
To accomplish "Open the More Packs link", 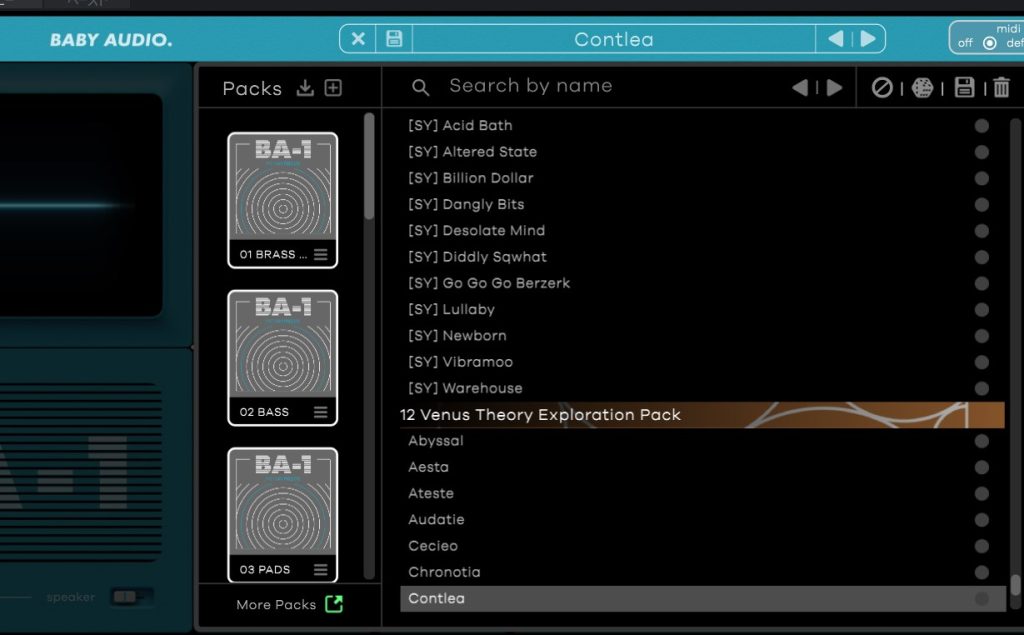I will tap(288, 604).
